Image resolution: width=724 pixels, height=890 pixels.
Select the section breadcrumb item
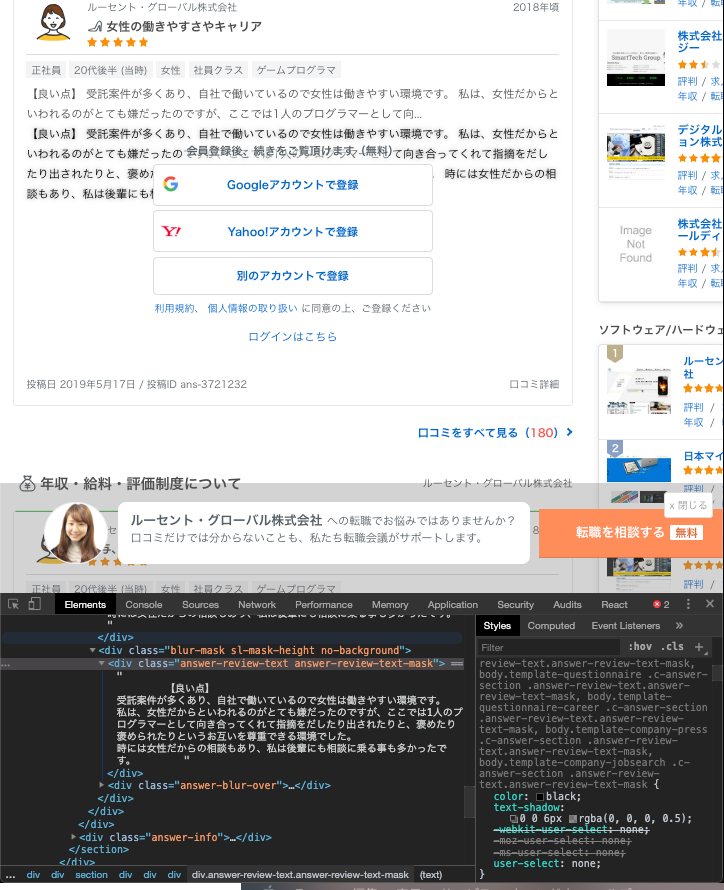pyautogui.click(x=91, y=875)
